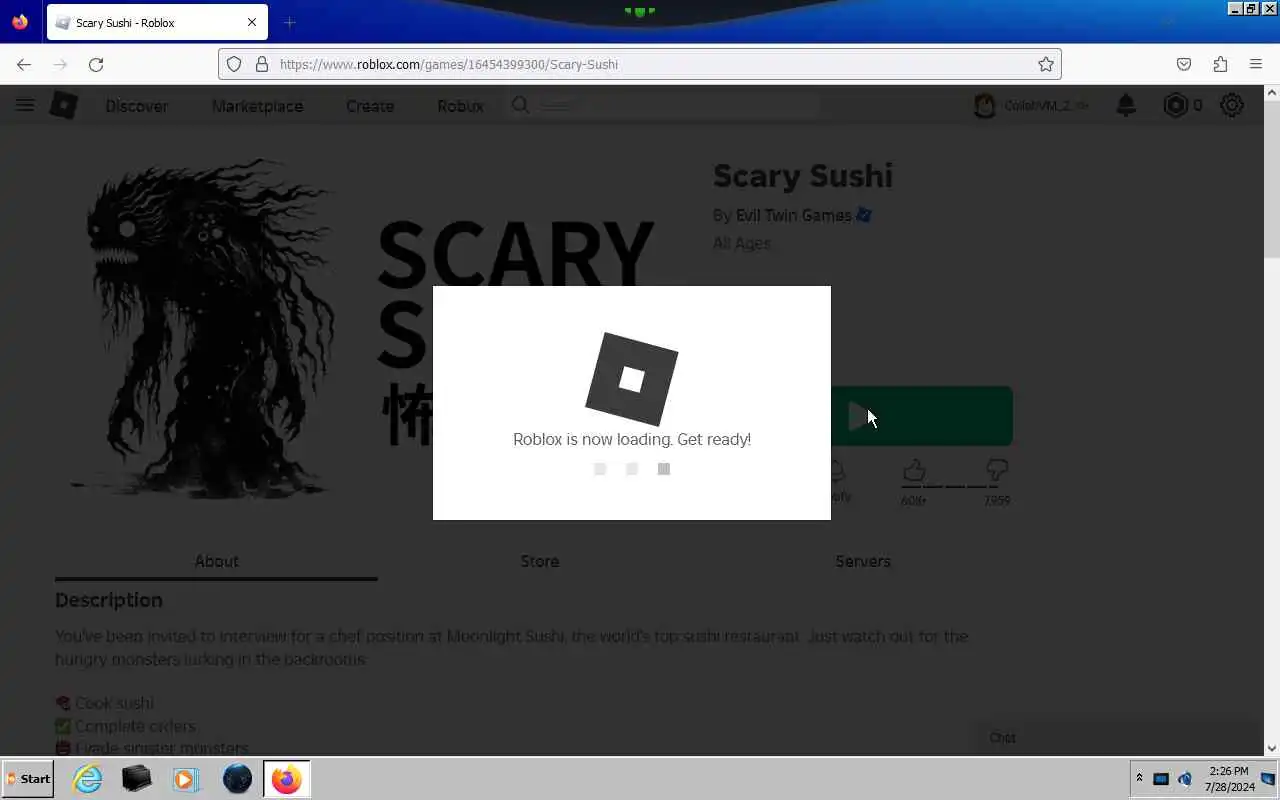The height and width of the screenshot is (800, 1280).
Task: Select the Scary Sushi - Roblox tab
Action: (157, 22)
